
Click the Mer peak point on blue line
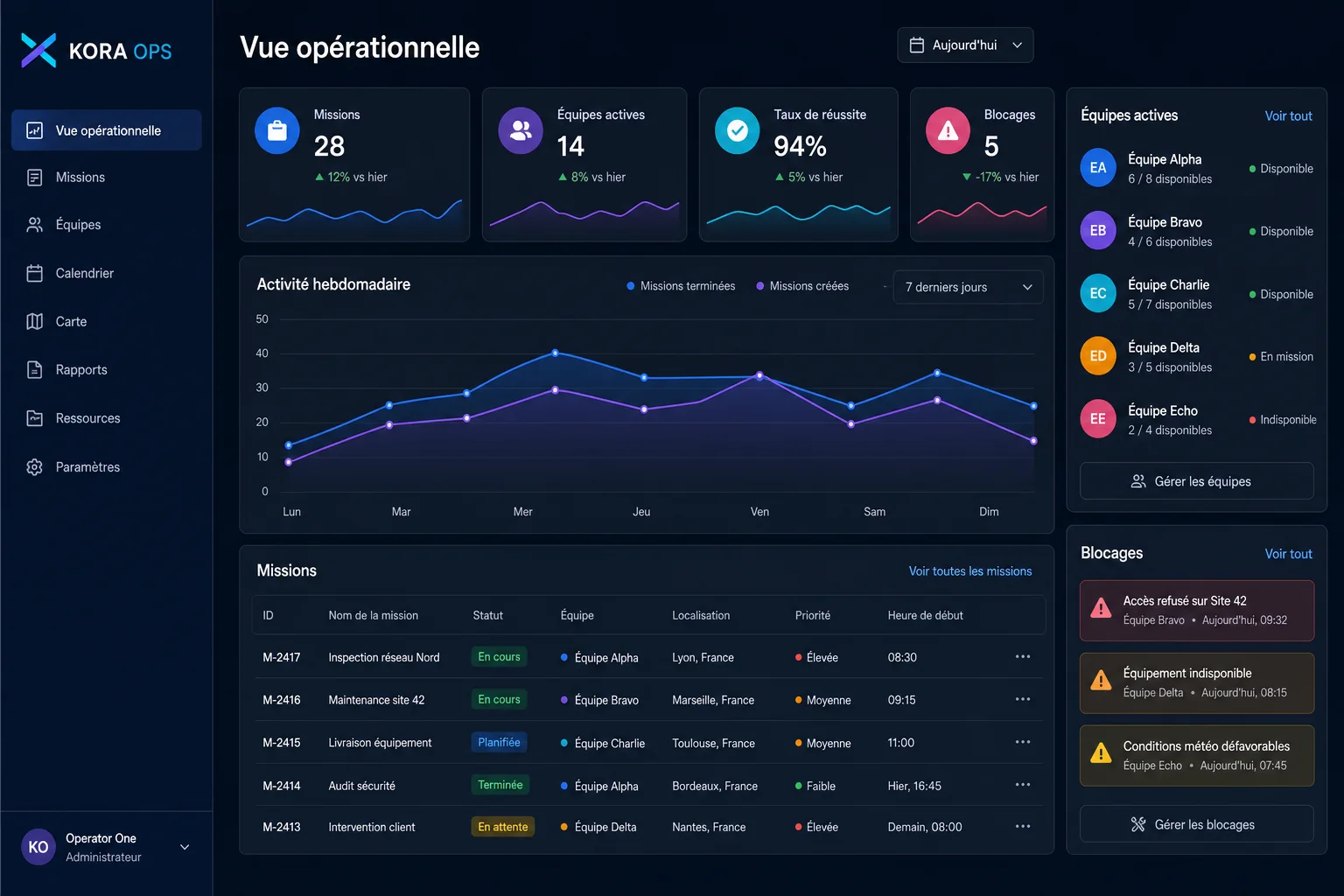(555, 353)
